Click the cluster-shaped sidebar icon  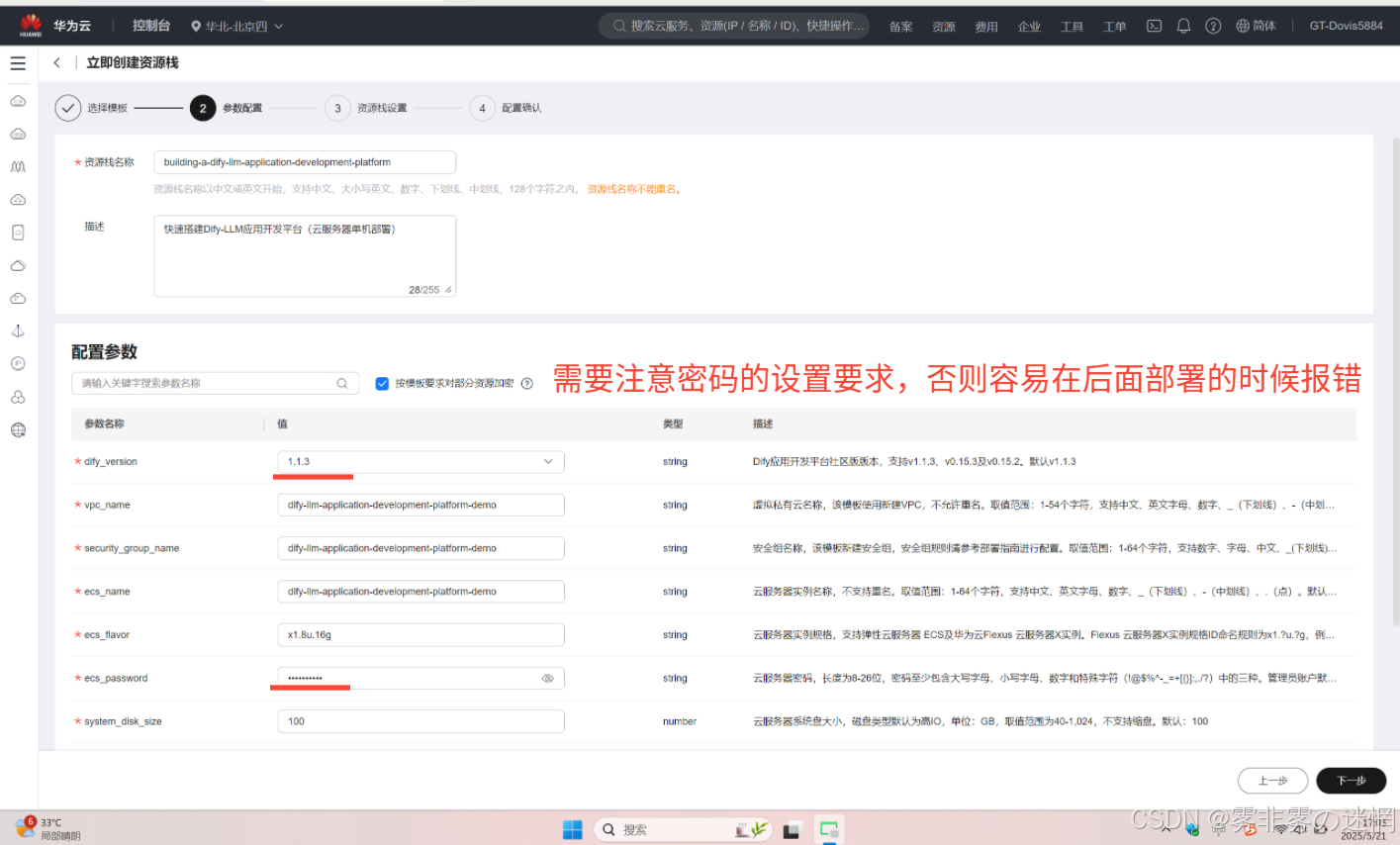point(18,397)
